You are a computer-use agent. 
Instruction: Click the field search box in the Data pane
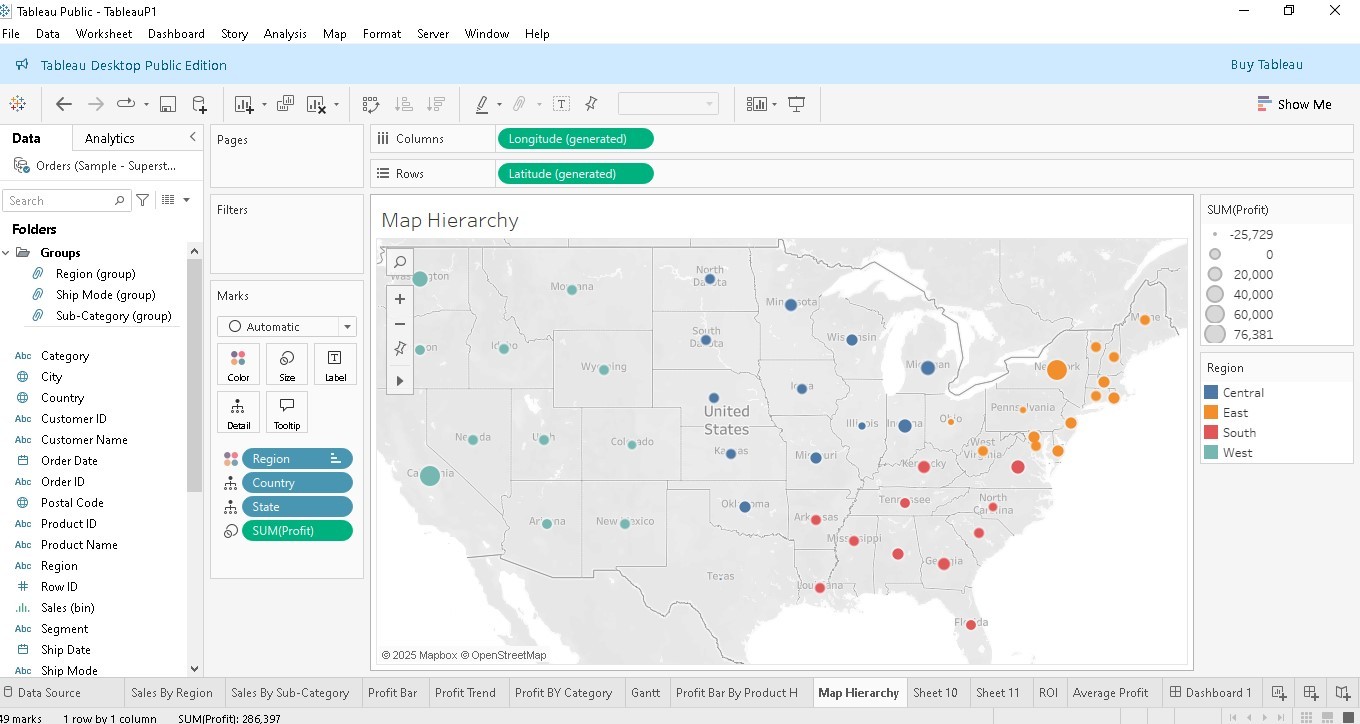click(60, 200)
